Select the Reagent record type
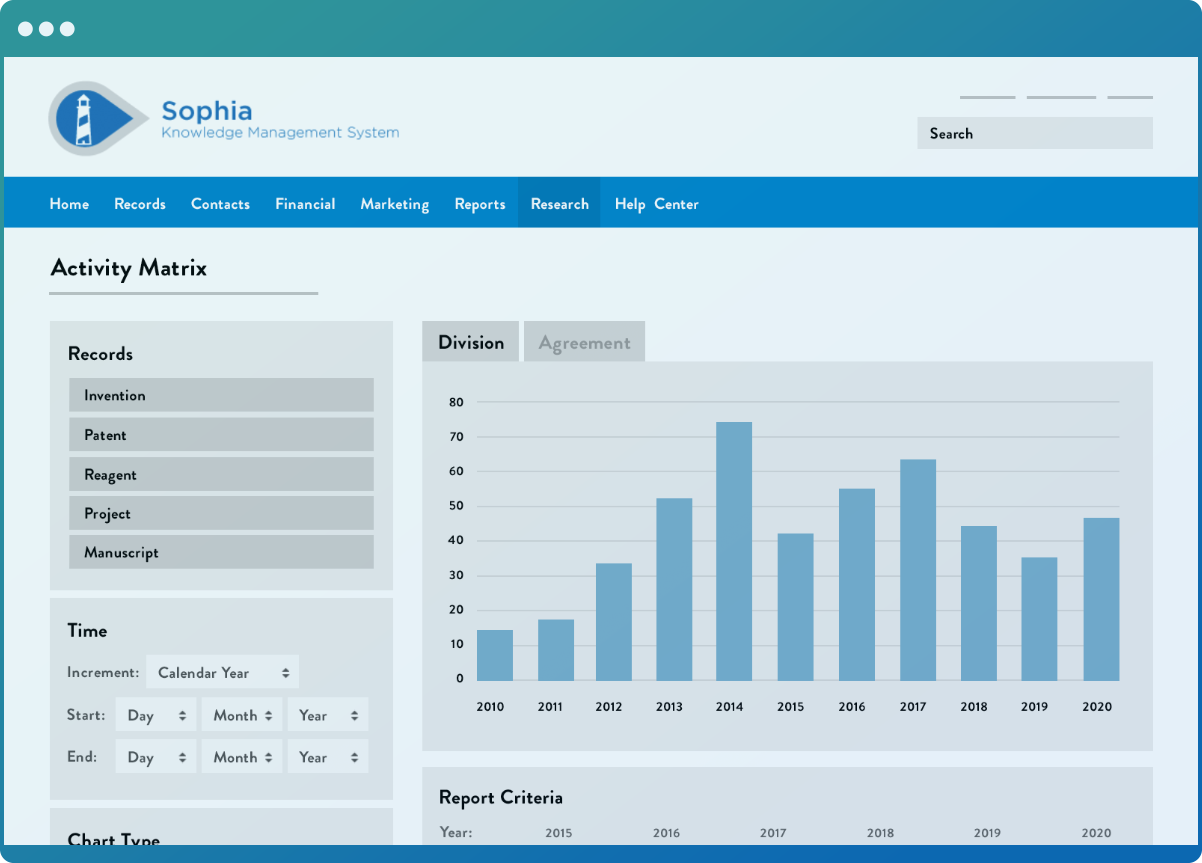 click(x=220, y=473)
